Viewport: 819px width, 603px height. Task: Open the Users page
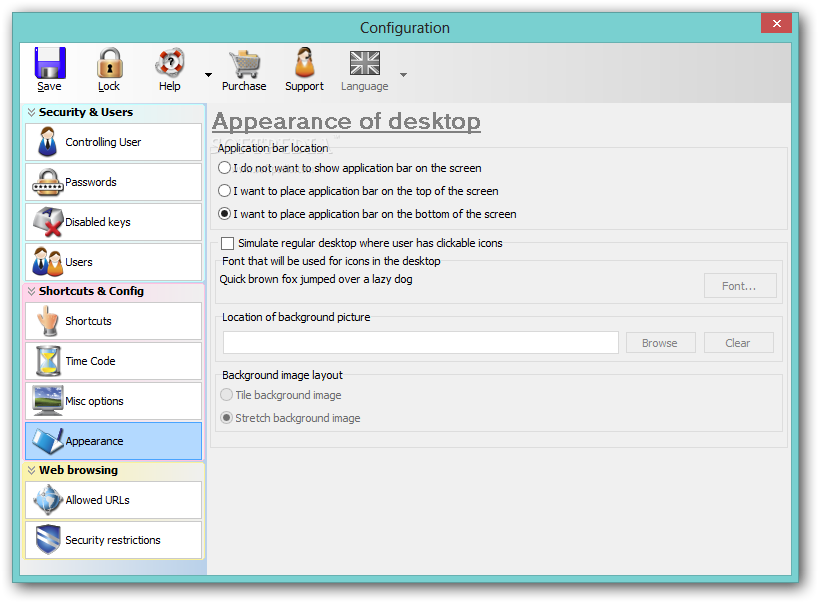[113, 262]
